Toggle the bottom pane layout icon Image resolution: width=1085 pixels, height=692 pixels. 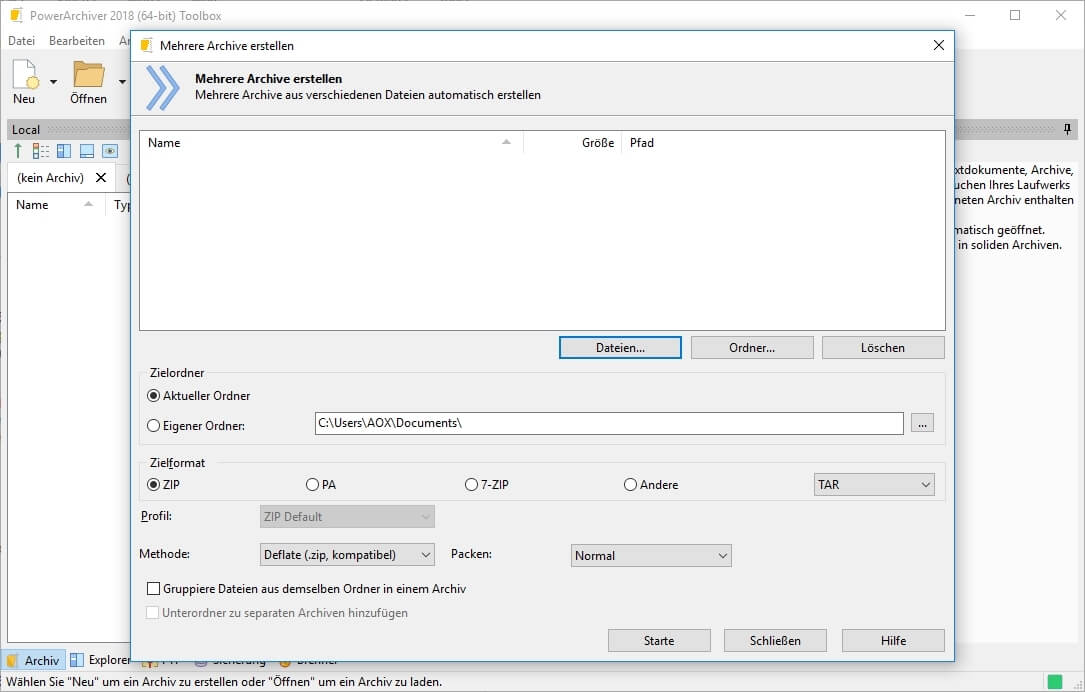(87, 151)
